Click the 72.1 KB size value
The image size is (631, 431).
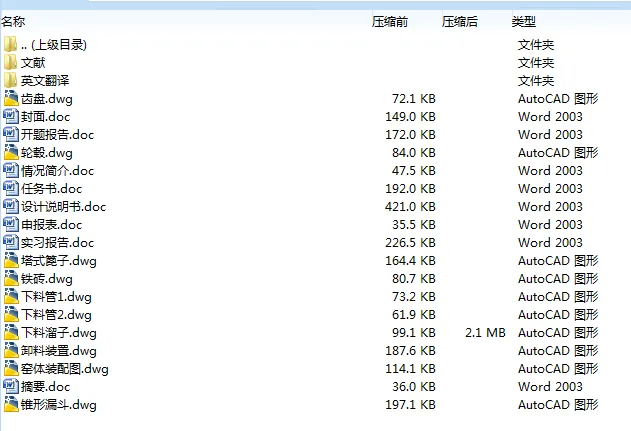[414, 99]
